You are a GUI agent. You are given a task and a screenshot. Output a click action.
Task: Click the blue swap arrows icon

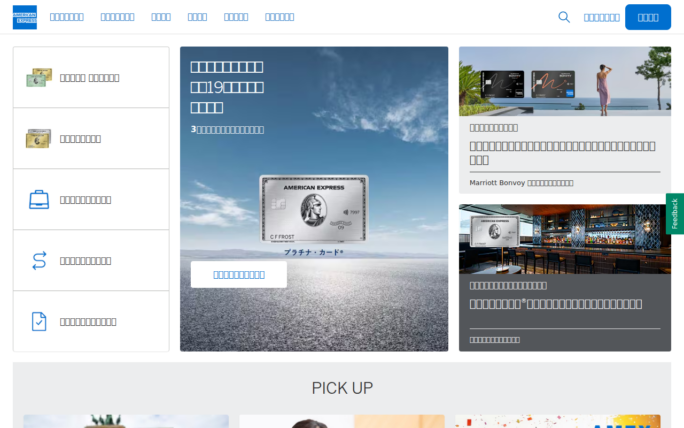39,260
